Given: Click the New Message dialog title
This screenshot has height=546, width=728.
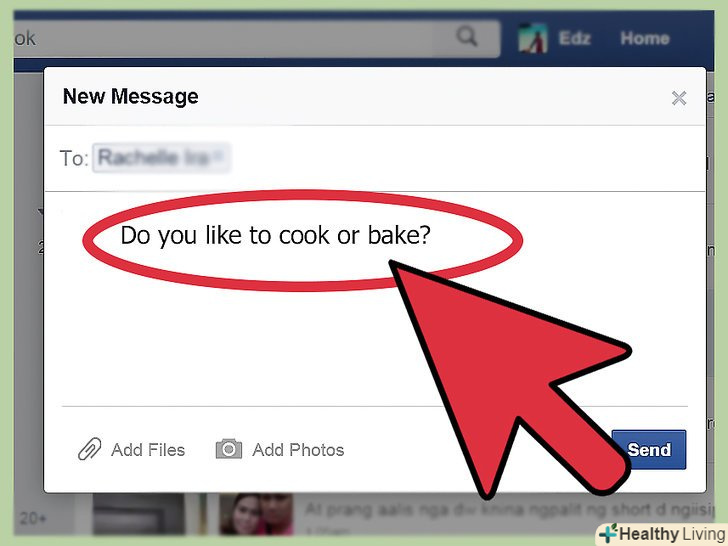Looking at the screenshot, I should click(x=130, y=97).
